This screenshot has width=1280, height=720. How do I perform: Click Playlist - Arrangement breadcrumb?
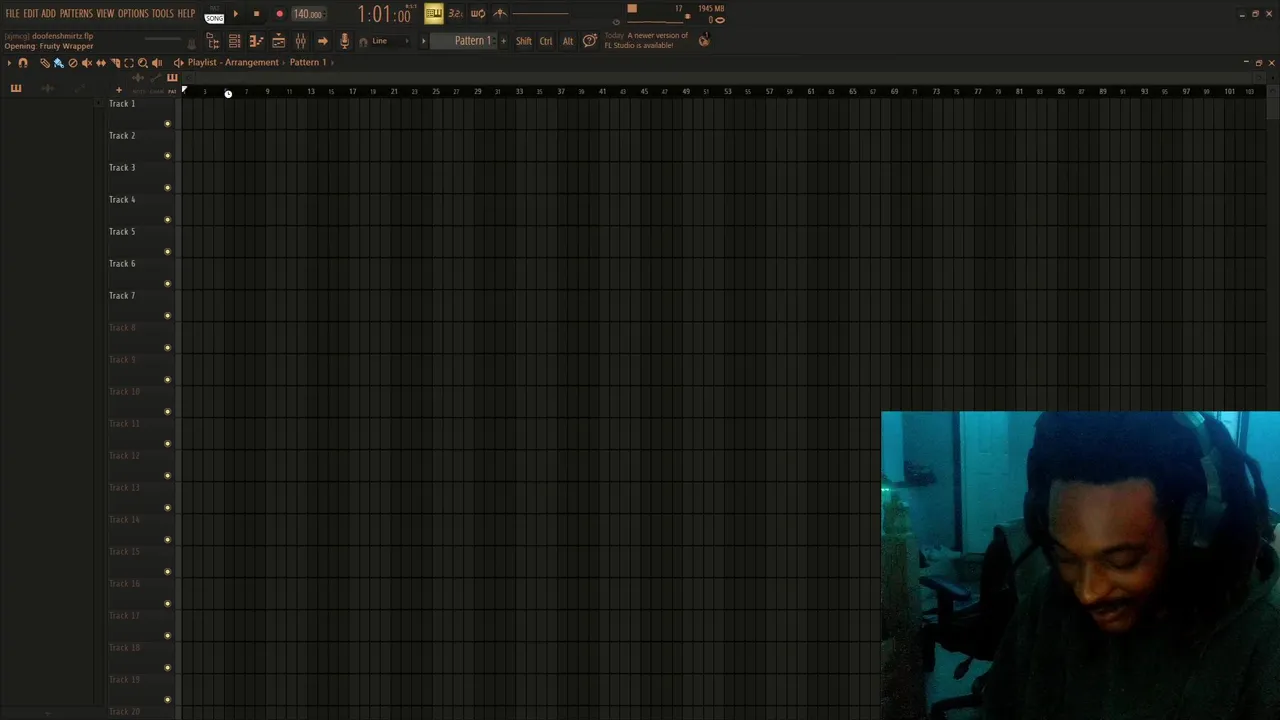point(233,63)
